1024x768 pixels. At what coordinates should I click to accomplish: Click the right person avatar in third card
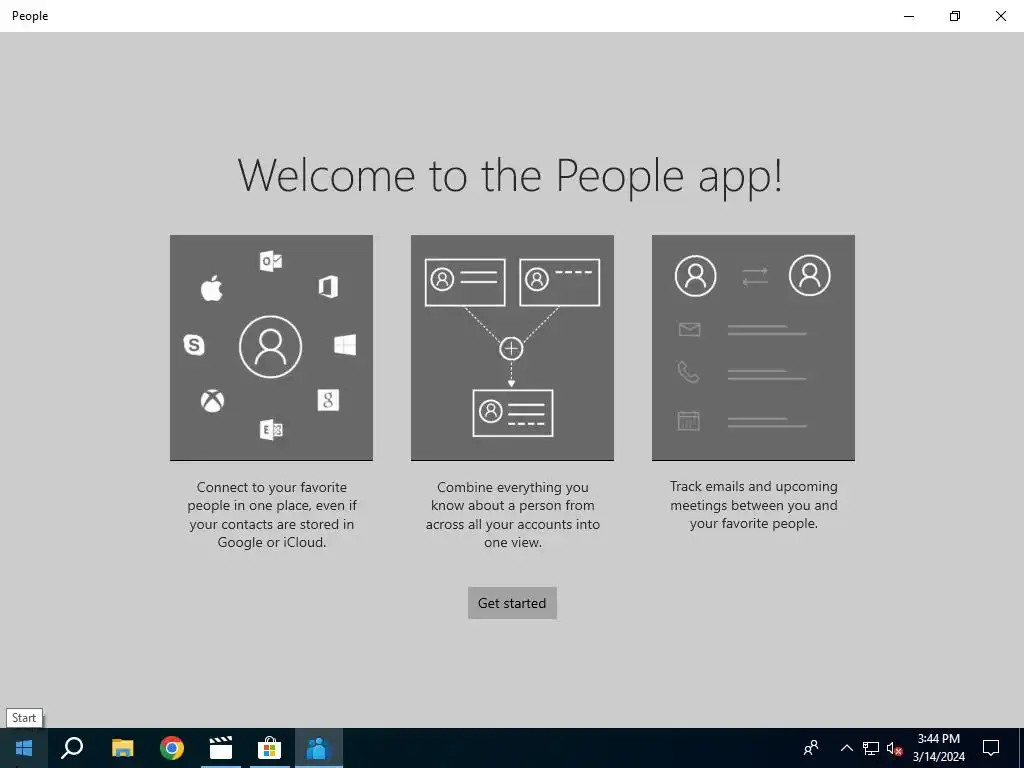click(810, 275)
